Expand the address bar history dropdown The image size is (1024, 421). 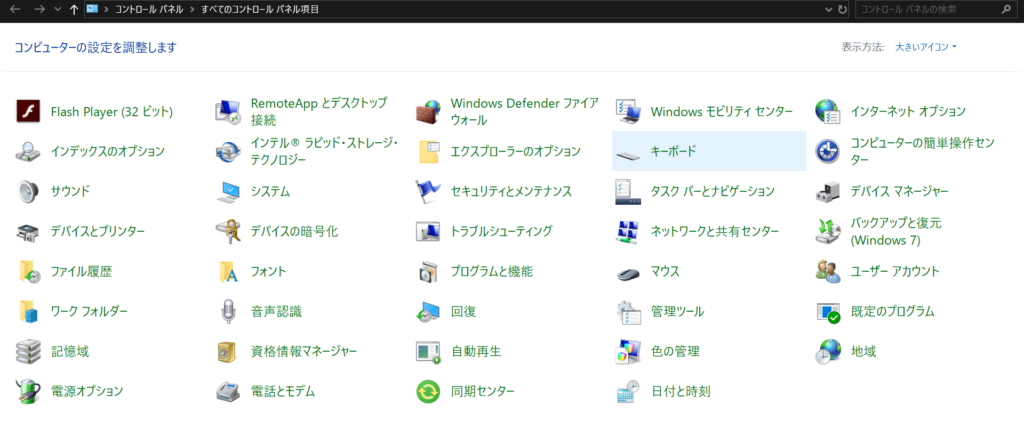(828, 10)
